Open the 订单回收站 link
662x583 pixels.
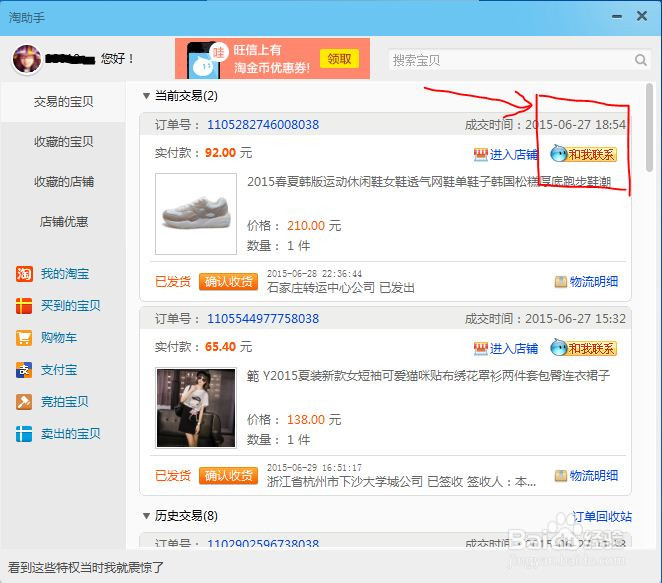coord(602,516)
